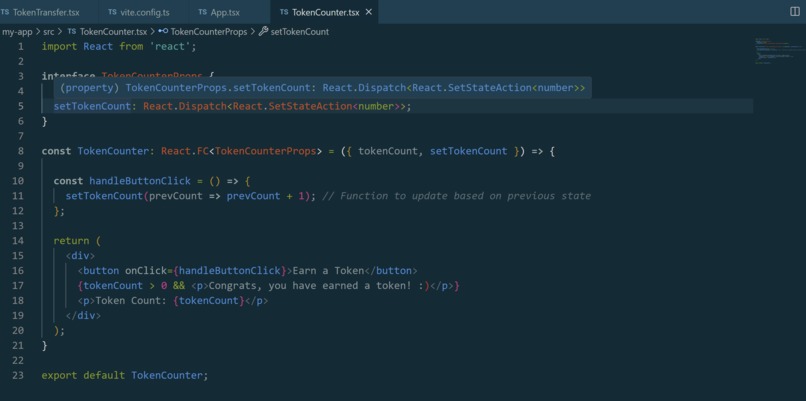
Task: Click the split editor icon
Action: [795, 12]
